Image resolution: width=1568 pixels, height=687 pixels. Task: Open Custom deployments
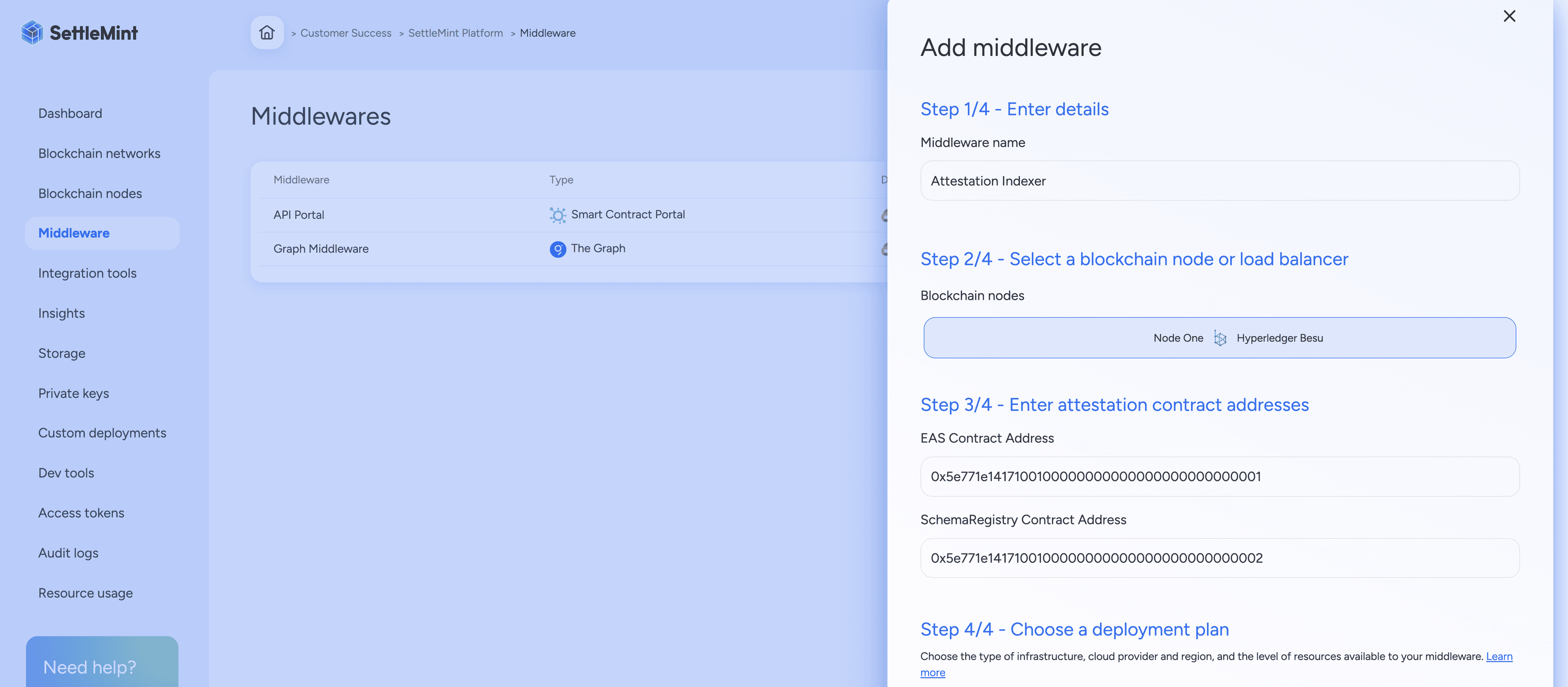coord(102,433)
